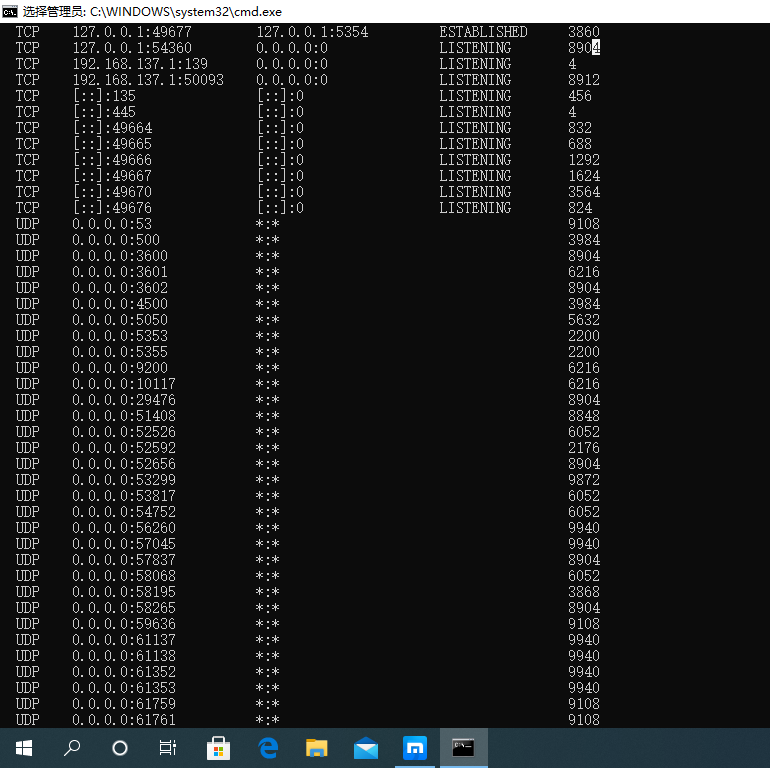Open Microsoft Store taskbar icon
Viewport: 770px width, 768px height.
pos(219,748)
